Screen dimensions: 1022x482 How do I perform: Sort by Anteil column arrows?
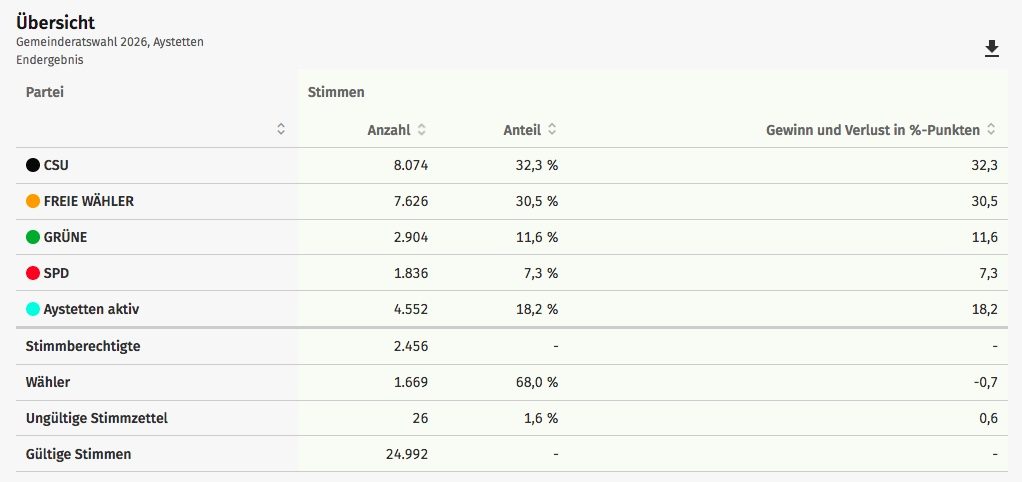pos(552,130)
